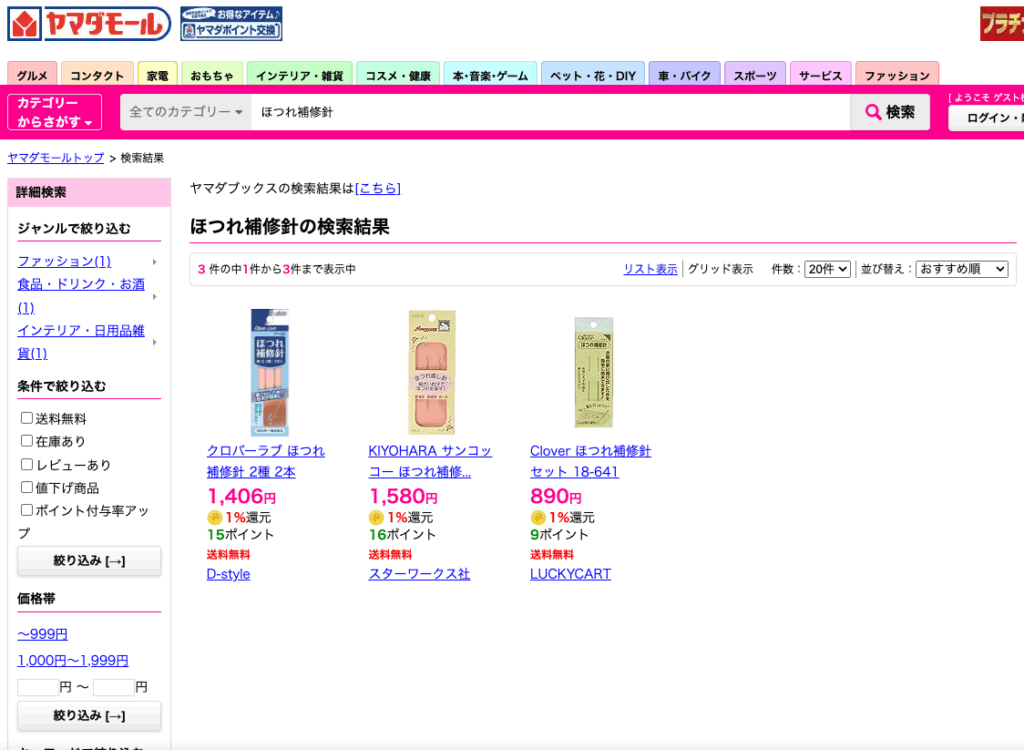Open Clover ほつれ補修針セット 18-641 link

pyautogui.click(x=590, y=461)
